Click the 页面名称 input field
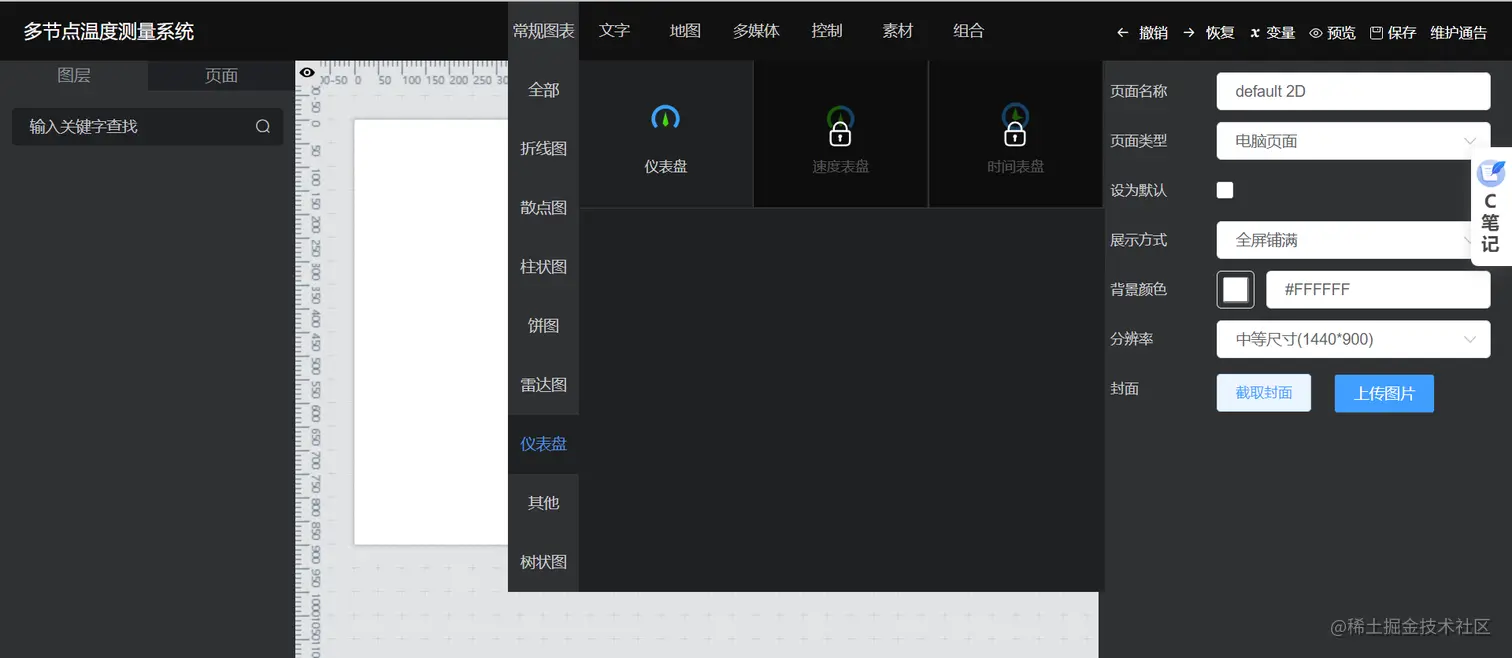 click(1354, 91)
